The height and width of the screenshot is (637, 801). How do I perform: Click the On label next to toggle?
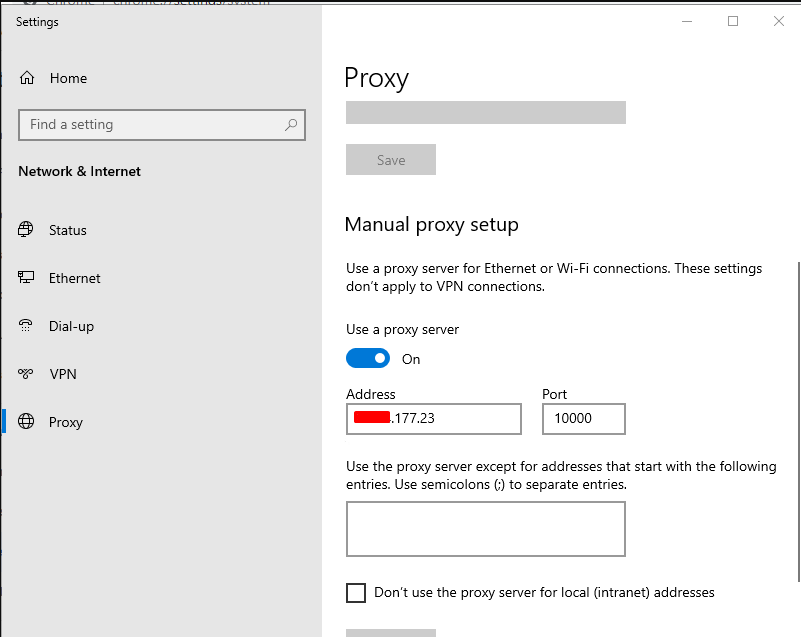point(411,359)
